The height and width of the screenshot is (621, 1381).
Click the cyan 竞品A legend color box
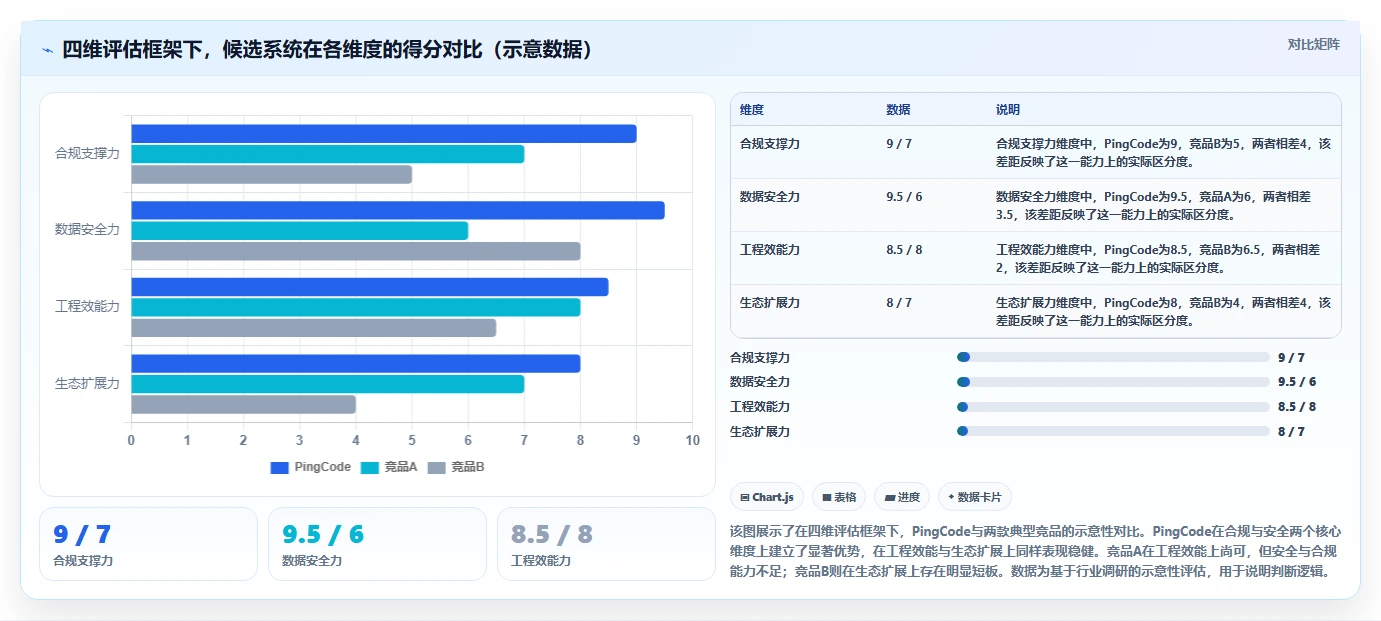(370, 467)
